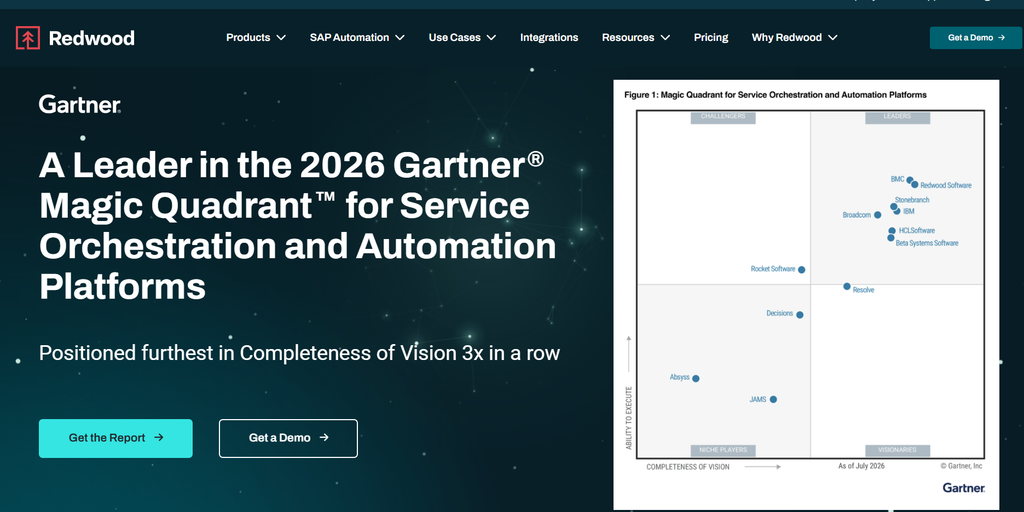Go to the Pricing page

pos(711,38)
